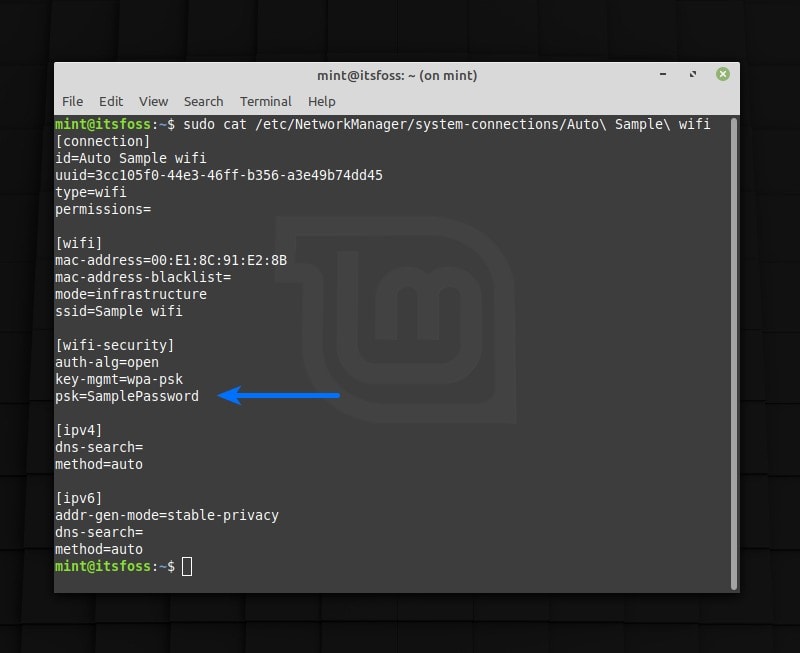Minimize the terminal window
The height and width of the screenshot is (653, 800).
(663, 74)
